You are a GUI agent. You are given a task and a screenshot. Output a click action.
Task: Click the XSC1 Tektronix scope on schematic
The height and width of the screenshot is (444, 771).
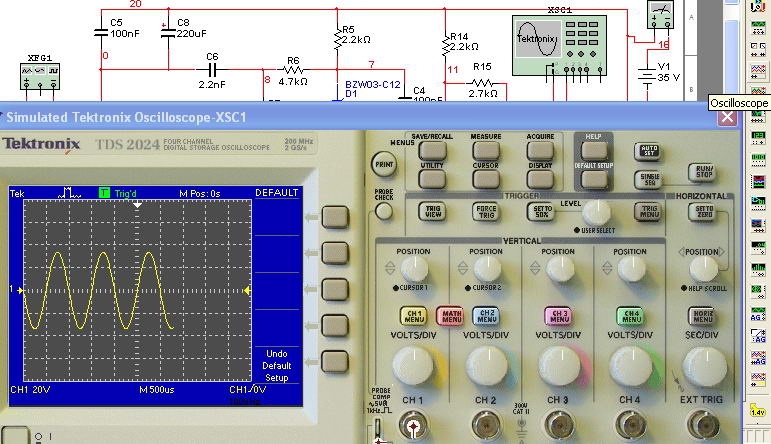pyautogui.click(x=559, y=45)
